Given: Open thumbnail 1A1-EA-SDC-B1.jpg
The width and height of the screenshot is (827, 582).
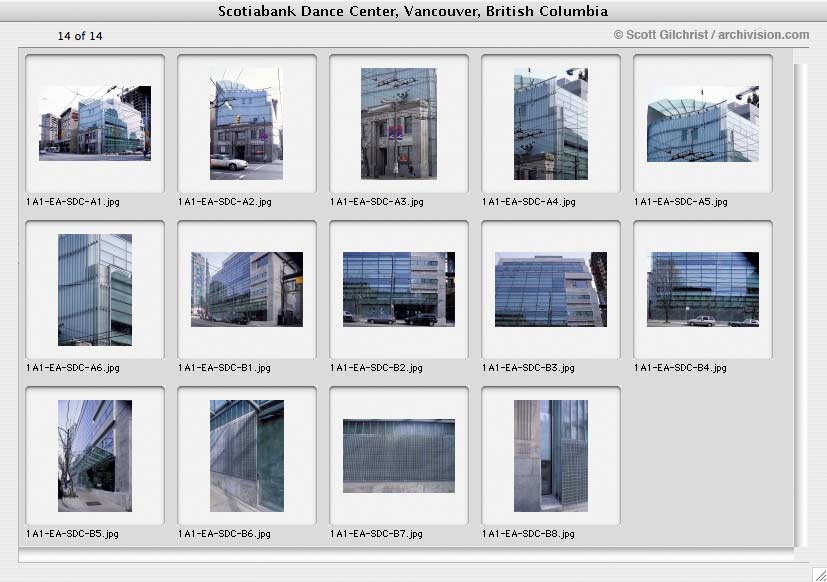Looking at the screenshot, I should coord(247,289).
